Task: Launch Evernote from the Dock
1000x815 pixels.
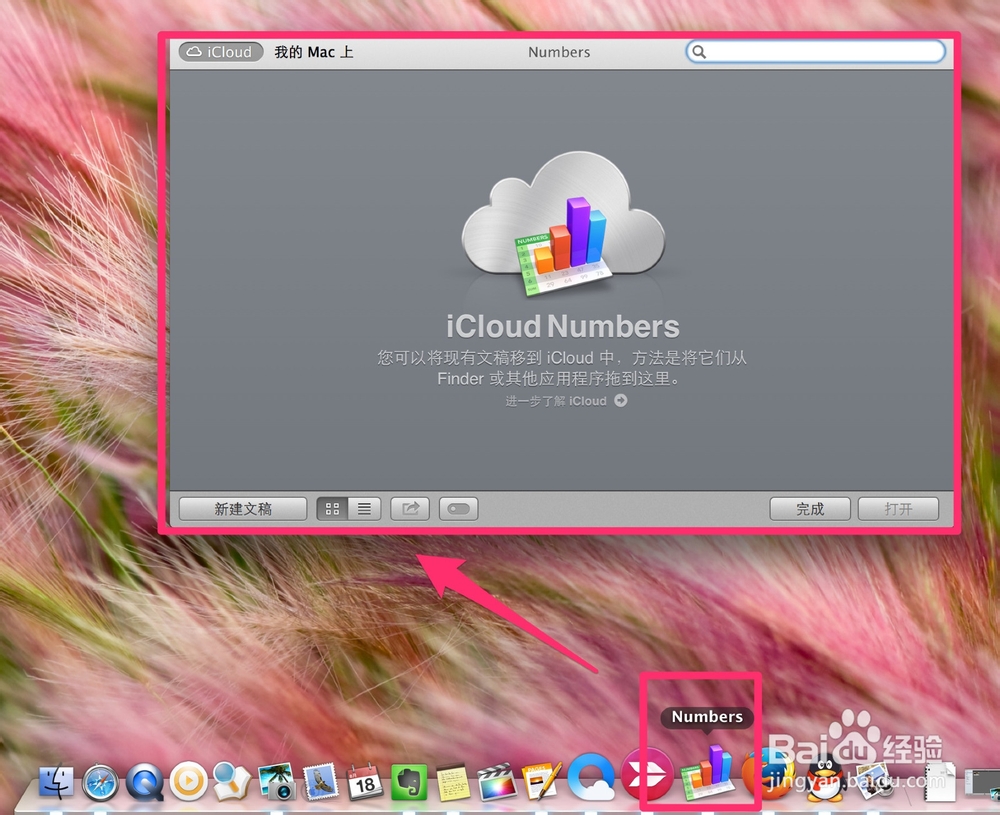Action: coord(409,782)
